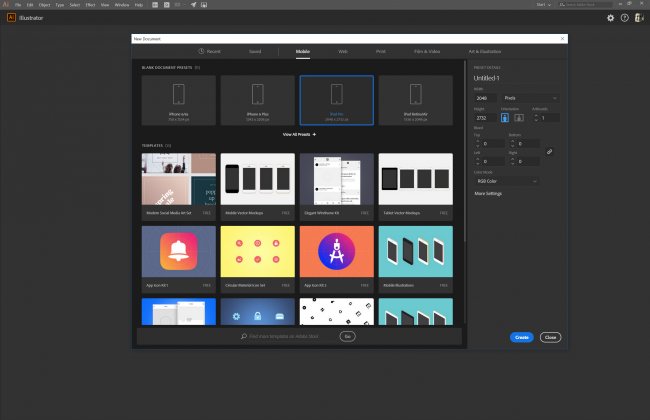Open the Edit menu

click(30, 5)
